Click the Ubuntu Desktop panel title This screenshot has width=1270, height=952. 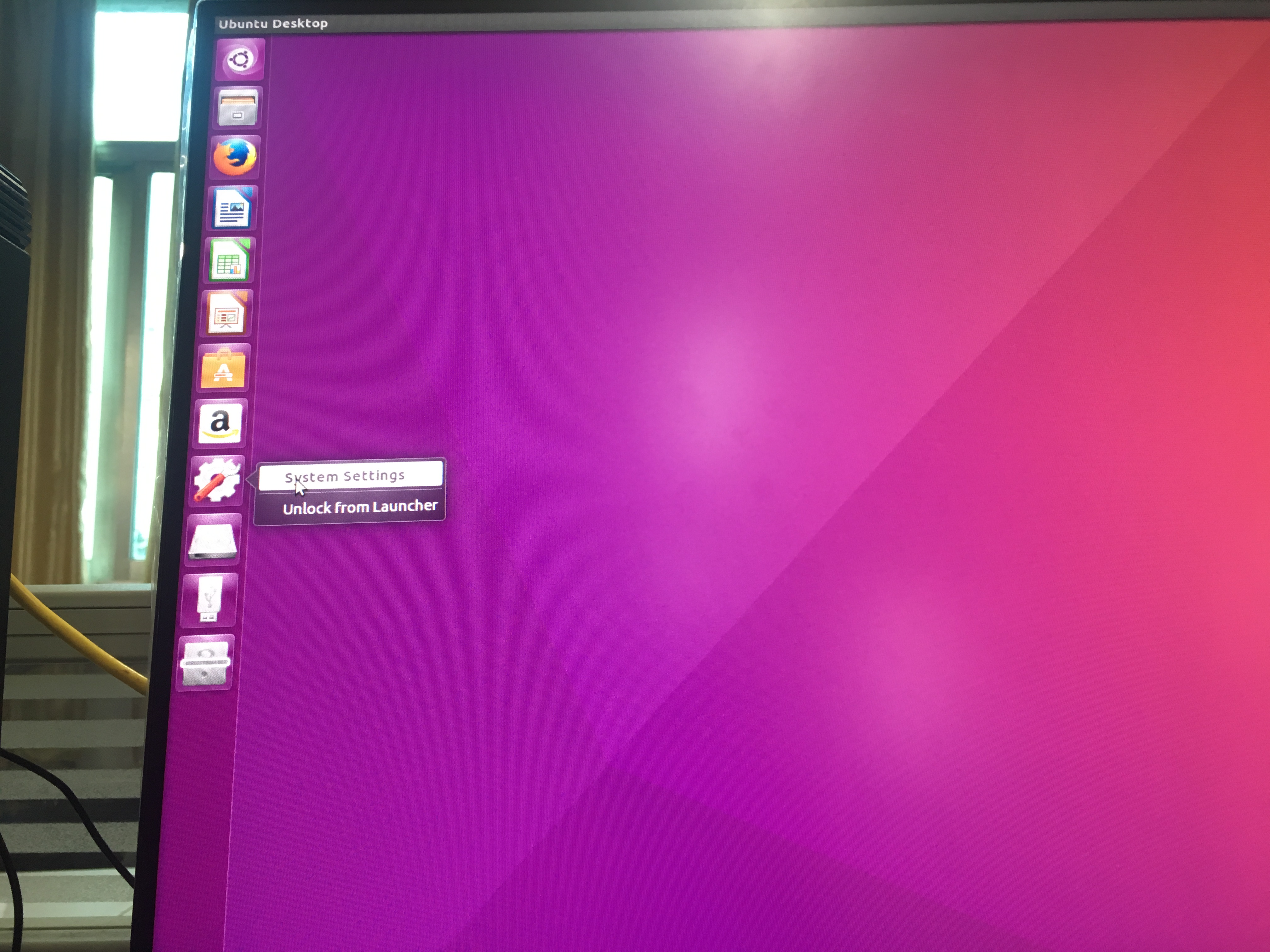pos(273,24)
